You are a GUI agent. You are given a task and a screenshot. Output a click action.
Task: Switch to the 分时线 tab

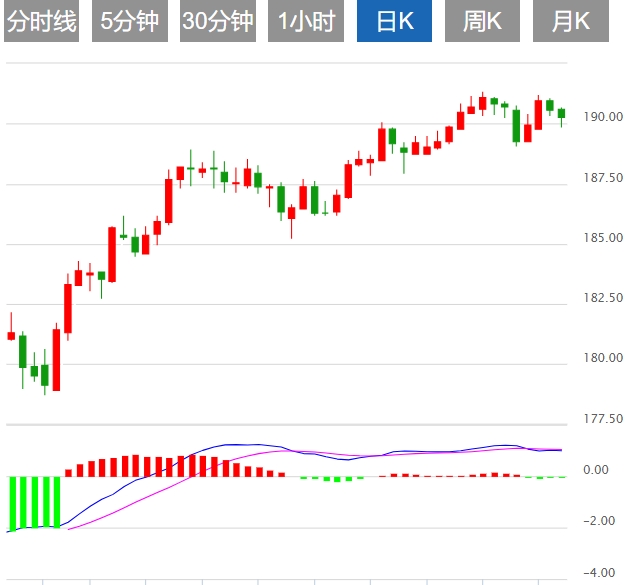pyautogui.click(x=41, y=21)
